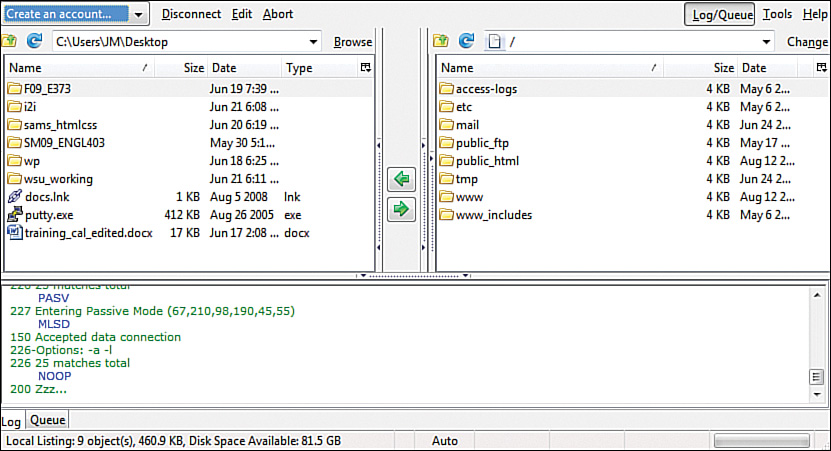
Task: Click the local Browse button
Action: pos(352,42)
